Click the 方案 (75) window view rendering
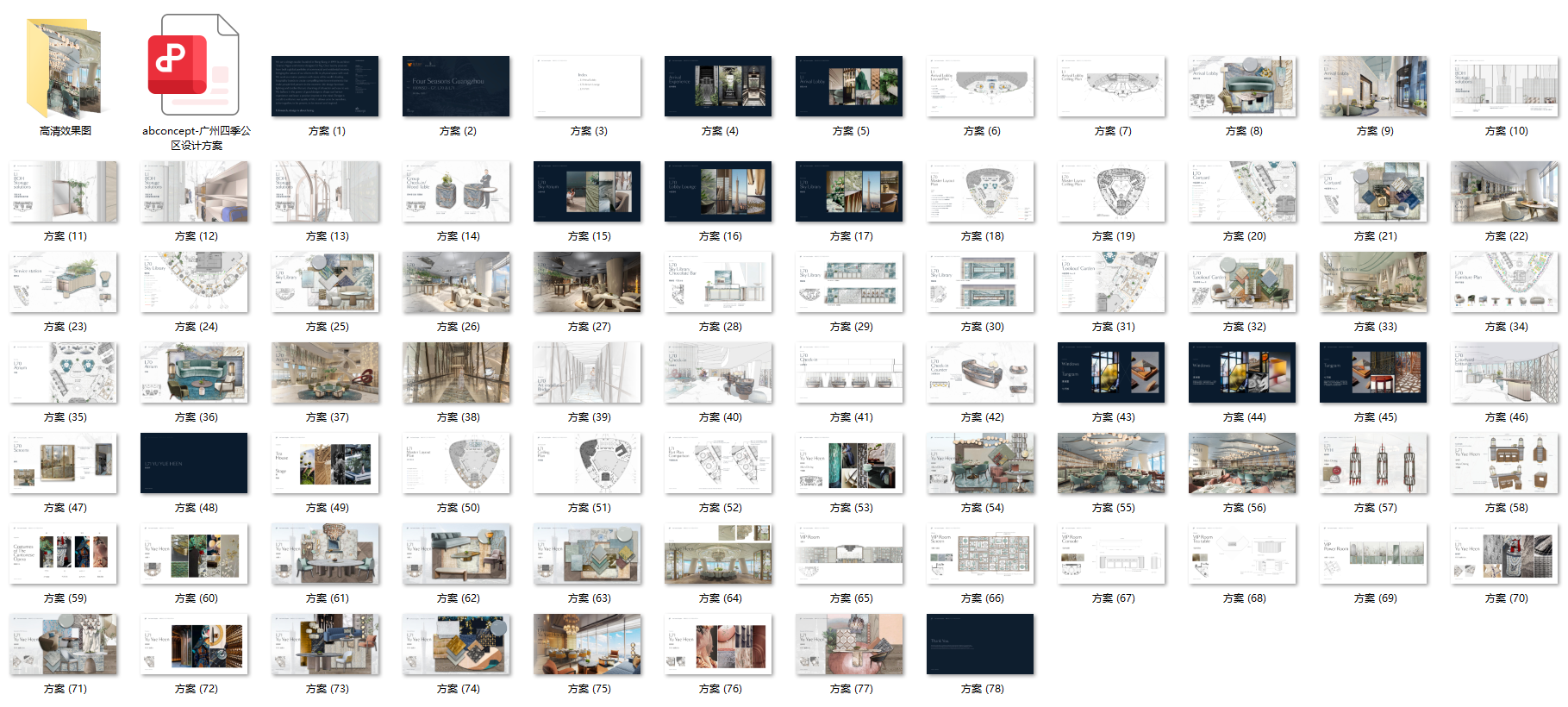Viewport: 1568px width, 707px height. [x=587, y=644]
